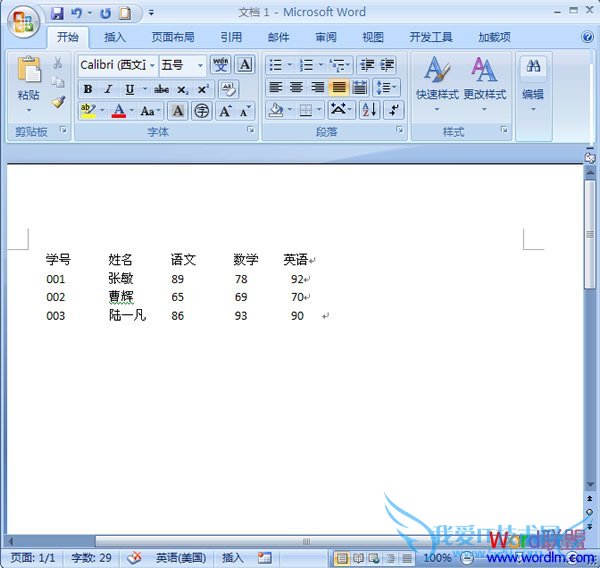The width and height of the screenshot is (600, 568).
Task: Open Font dialog launcher in 字体 group
Action: (x=251, y=130)
